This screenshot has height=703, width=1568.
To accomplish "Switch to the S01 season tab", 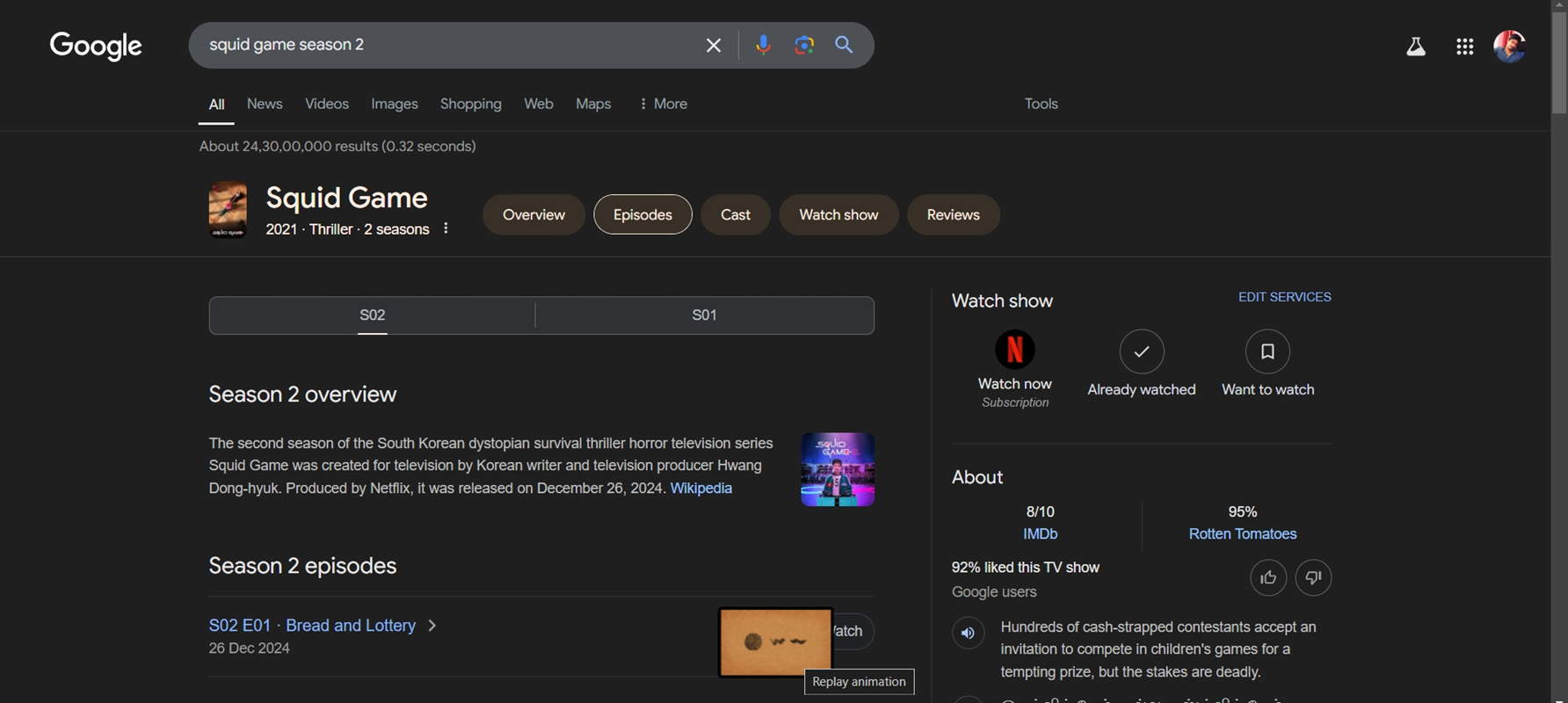I will point(704,315).
